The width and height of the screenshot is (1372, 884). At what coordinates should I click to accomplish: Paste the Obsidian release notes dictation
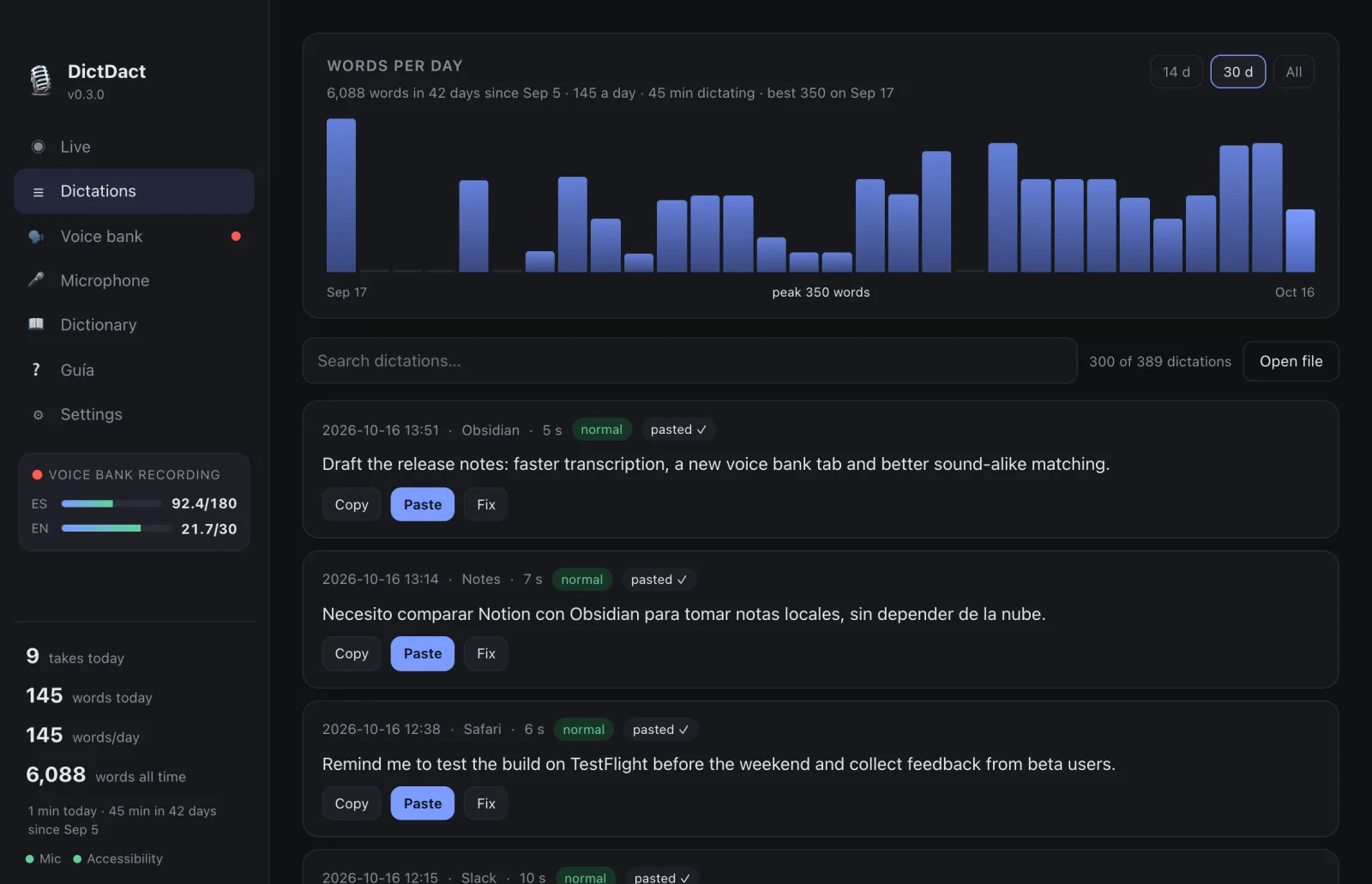click(x=423, y=504)
